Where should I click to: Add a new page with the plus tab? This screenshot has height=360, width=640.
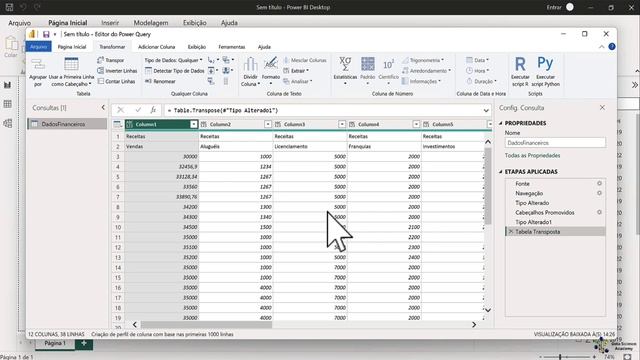84,343
